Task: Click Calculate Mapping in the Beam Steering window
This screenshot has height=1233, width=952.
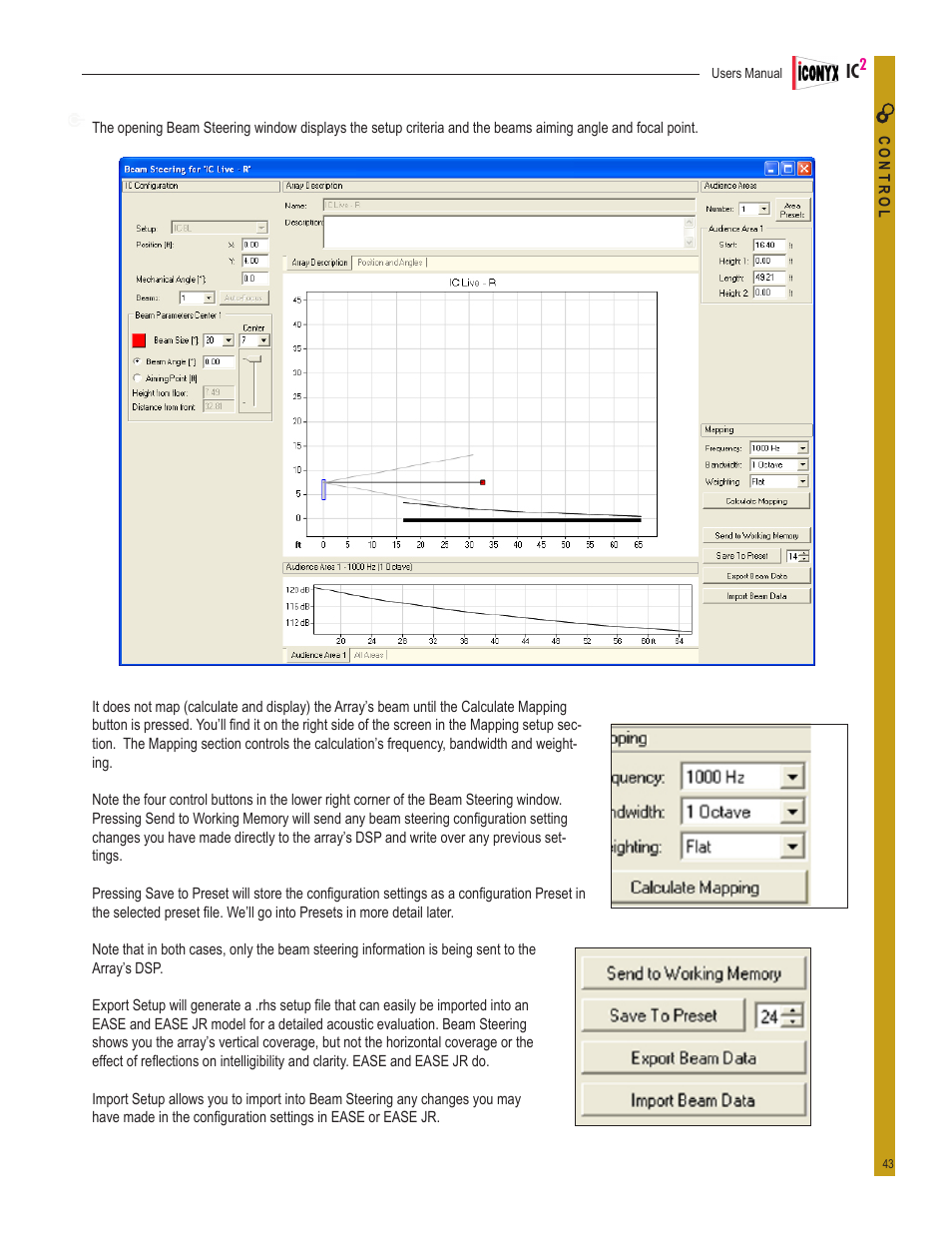Action: [x=756, y=501]
